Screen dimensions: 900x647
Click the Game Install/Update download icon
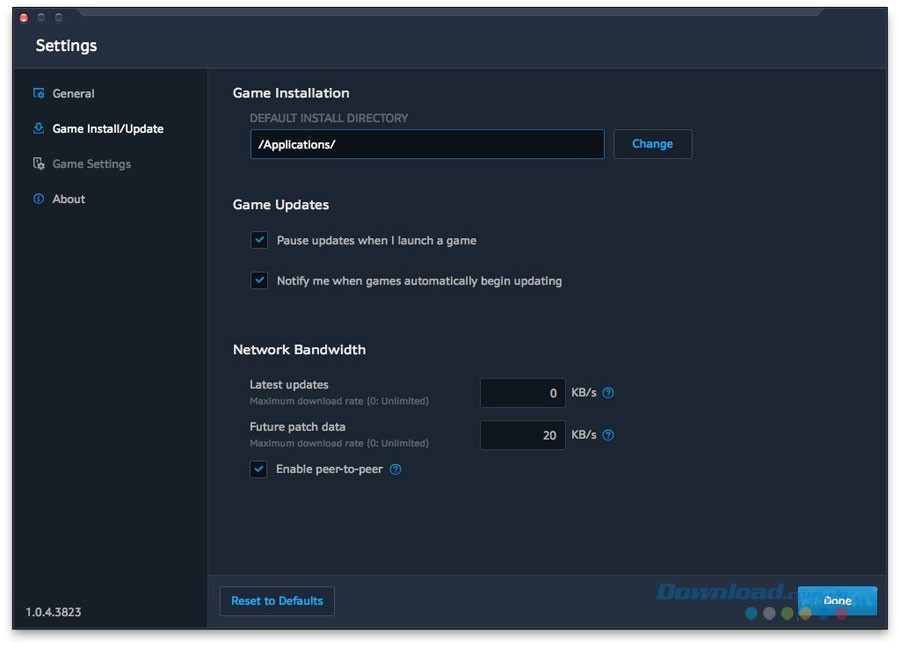point(39,128)
